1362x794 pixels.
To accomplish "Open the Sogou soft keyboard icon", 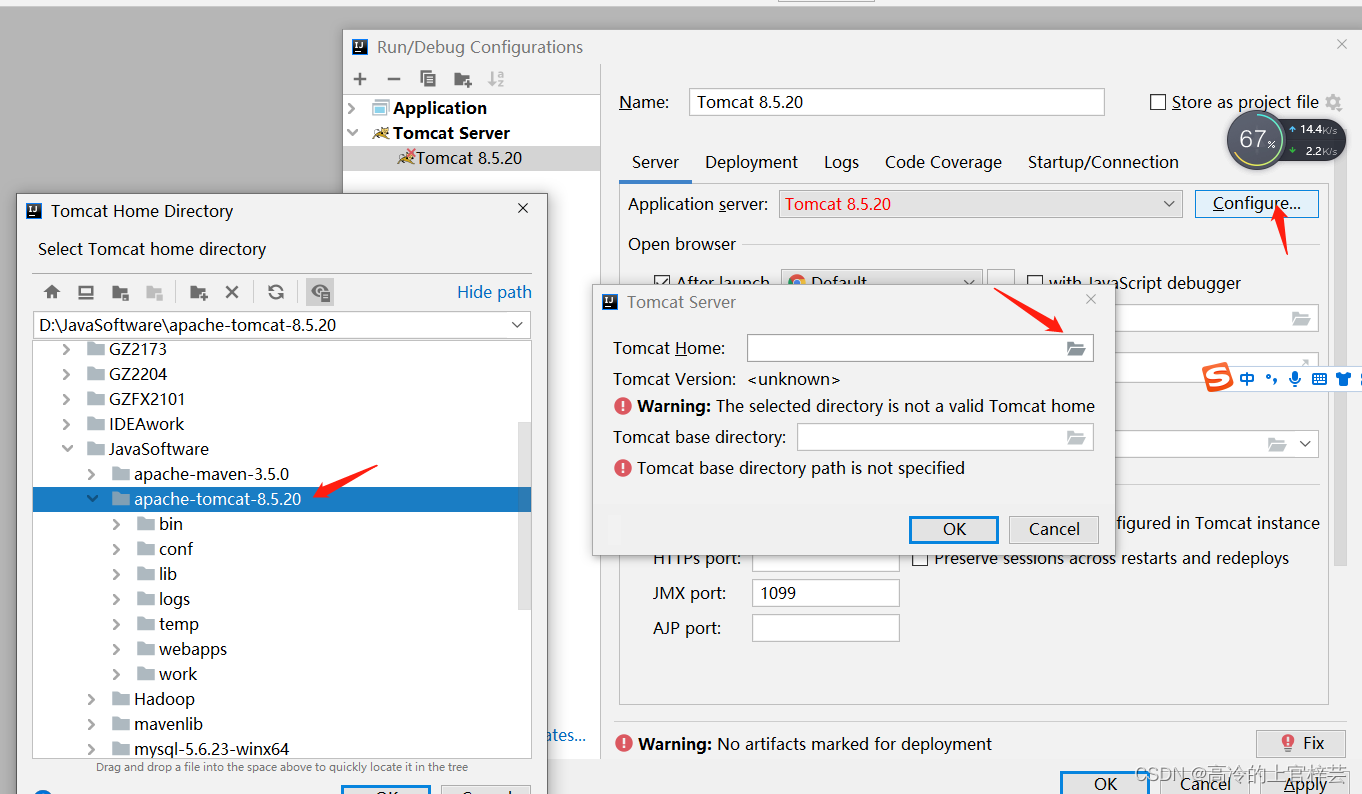I will coord(1319,378).
